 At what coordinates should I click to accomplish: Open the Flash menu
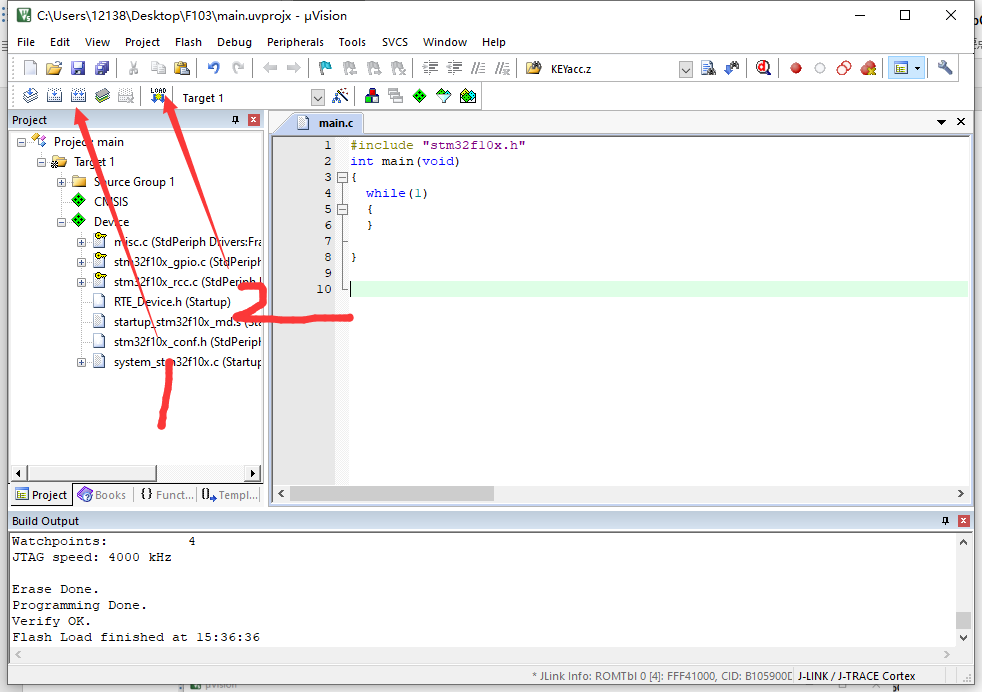pos(188,42)
